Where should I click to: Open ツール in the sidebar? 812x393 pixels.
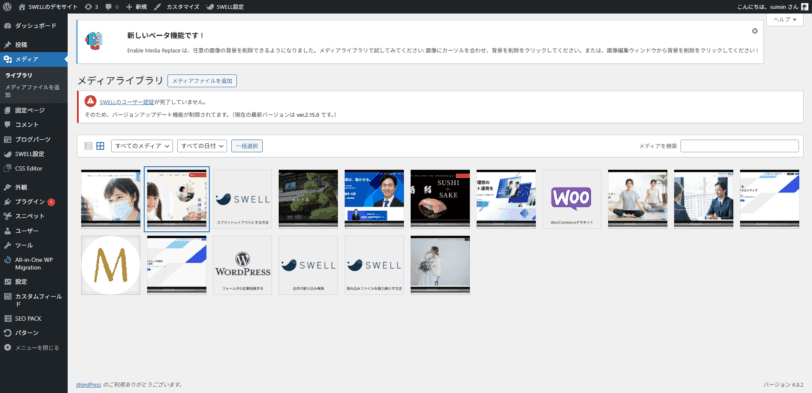click(x=34, y=245)
